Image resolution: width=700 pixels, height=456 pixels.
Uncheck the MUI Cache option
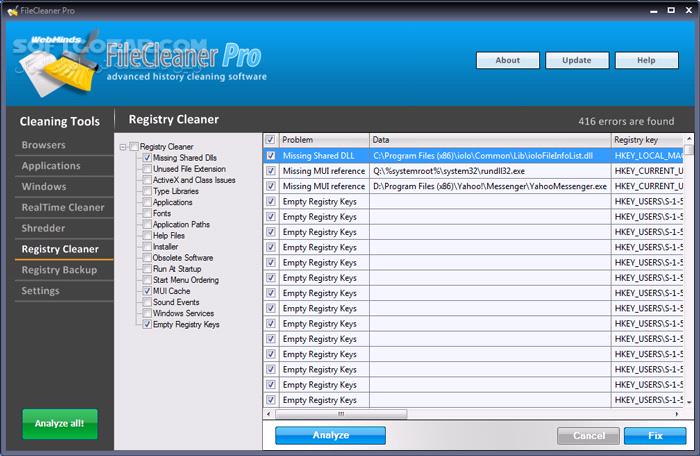coord(147,291)
